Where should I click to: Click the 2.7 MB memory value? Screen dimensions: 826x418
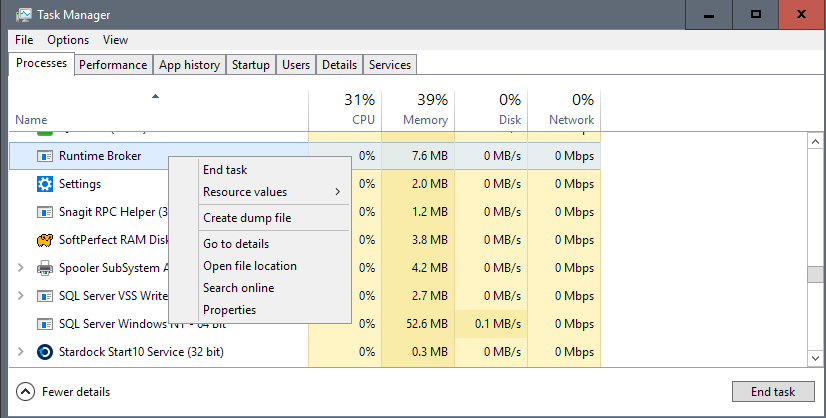tap(430, 296)
